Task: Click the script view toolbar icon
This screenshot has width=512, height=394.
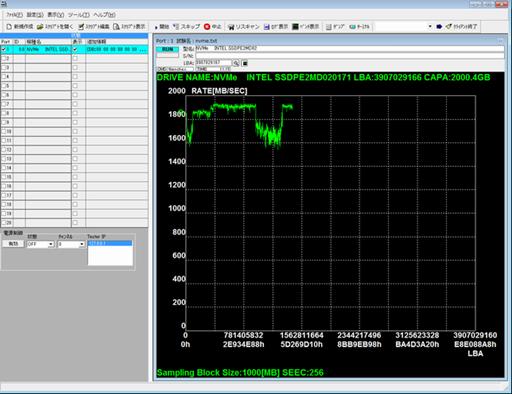Action: pos(116,26)
